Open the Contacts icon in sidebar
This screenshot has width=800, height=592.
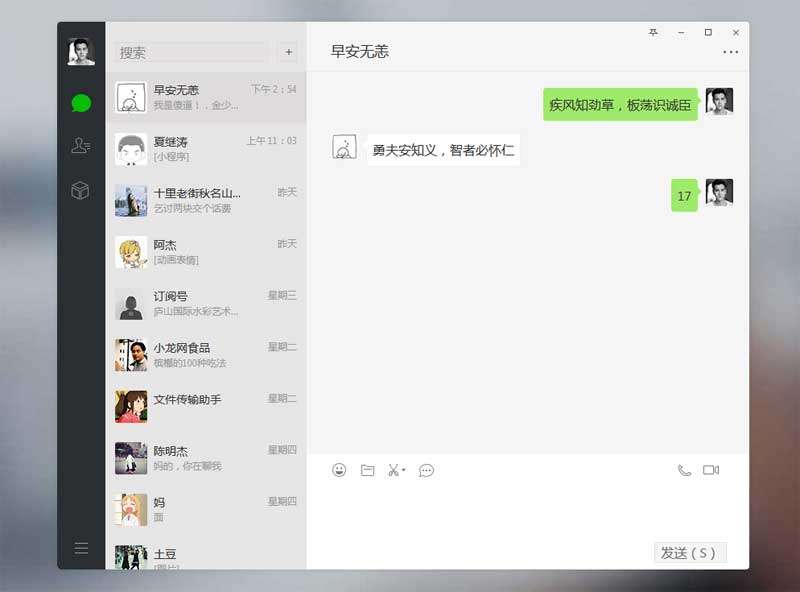[81, 146]
